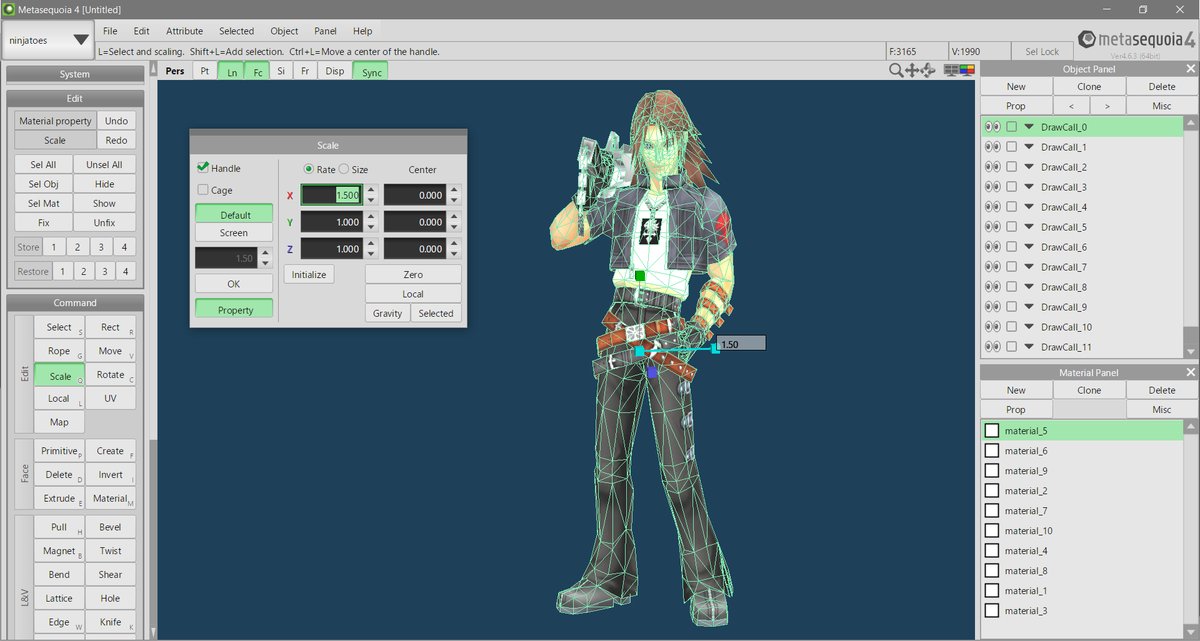Click the magnifier zoom view icon
1200x641 pixels.
click(896, 70)
